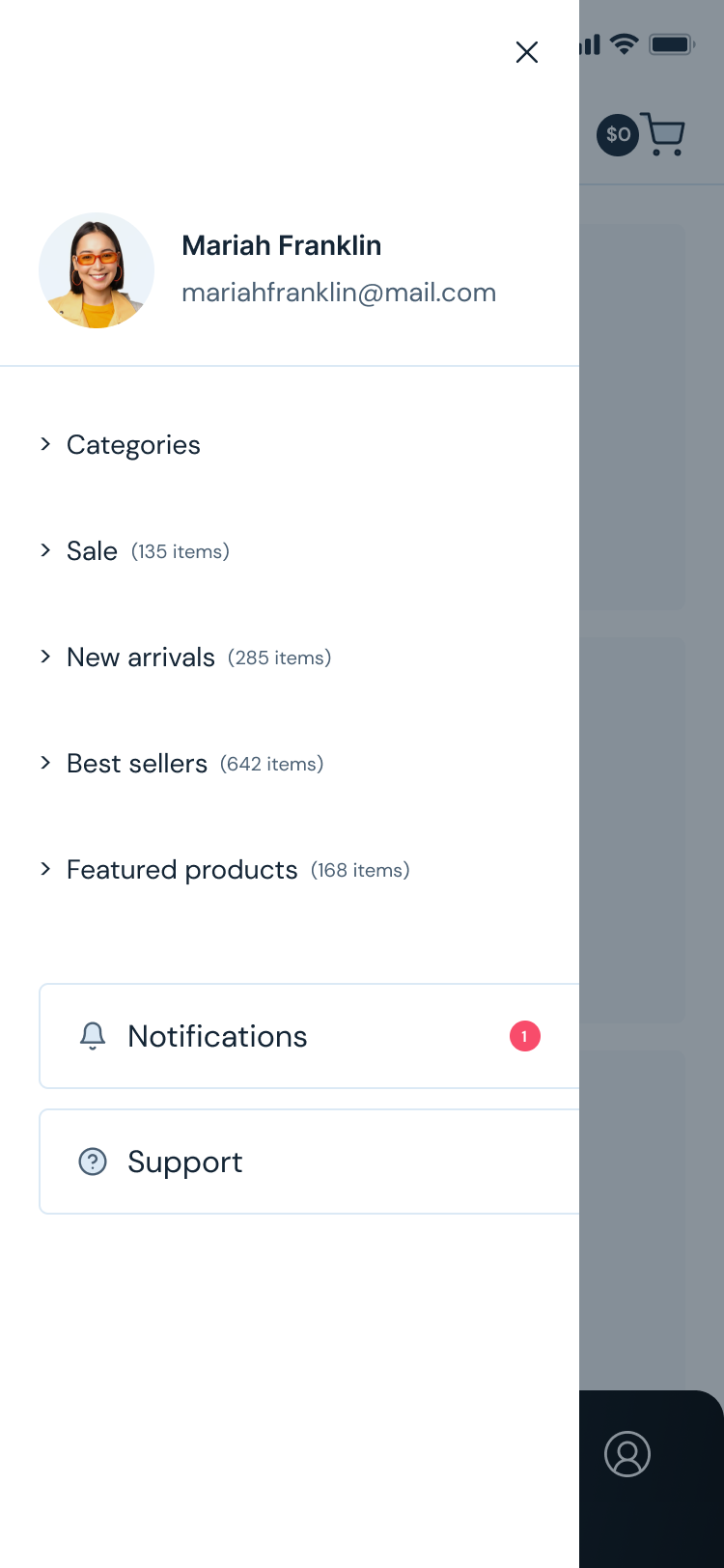
Task: Select the Best sellers menu item
Action: [137, 764]
